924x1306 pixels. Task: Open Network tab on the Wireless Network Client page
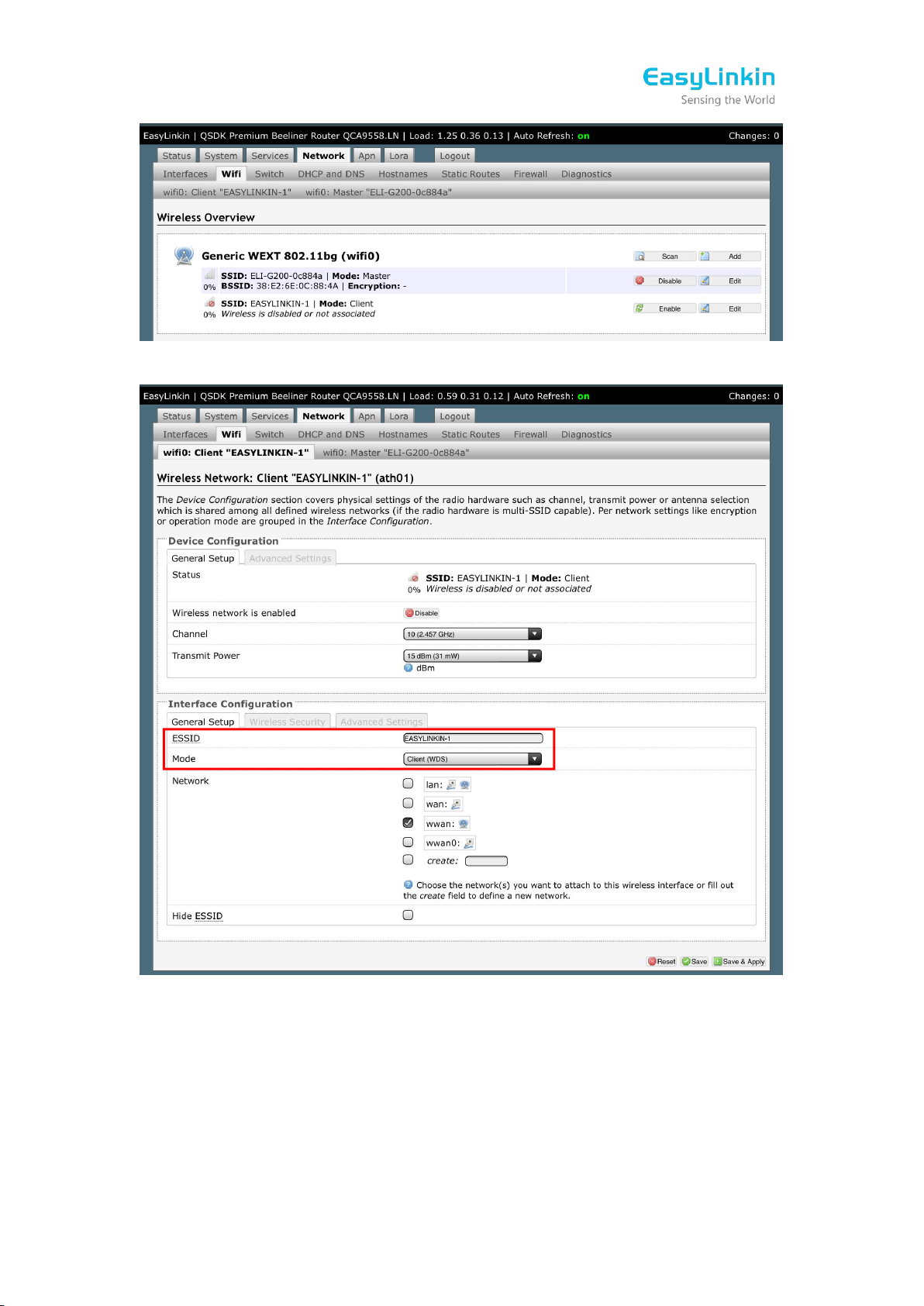click(x=323, y=416)
